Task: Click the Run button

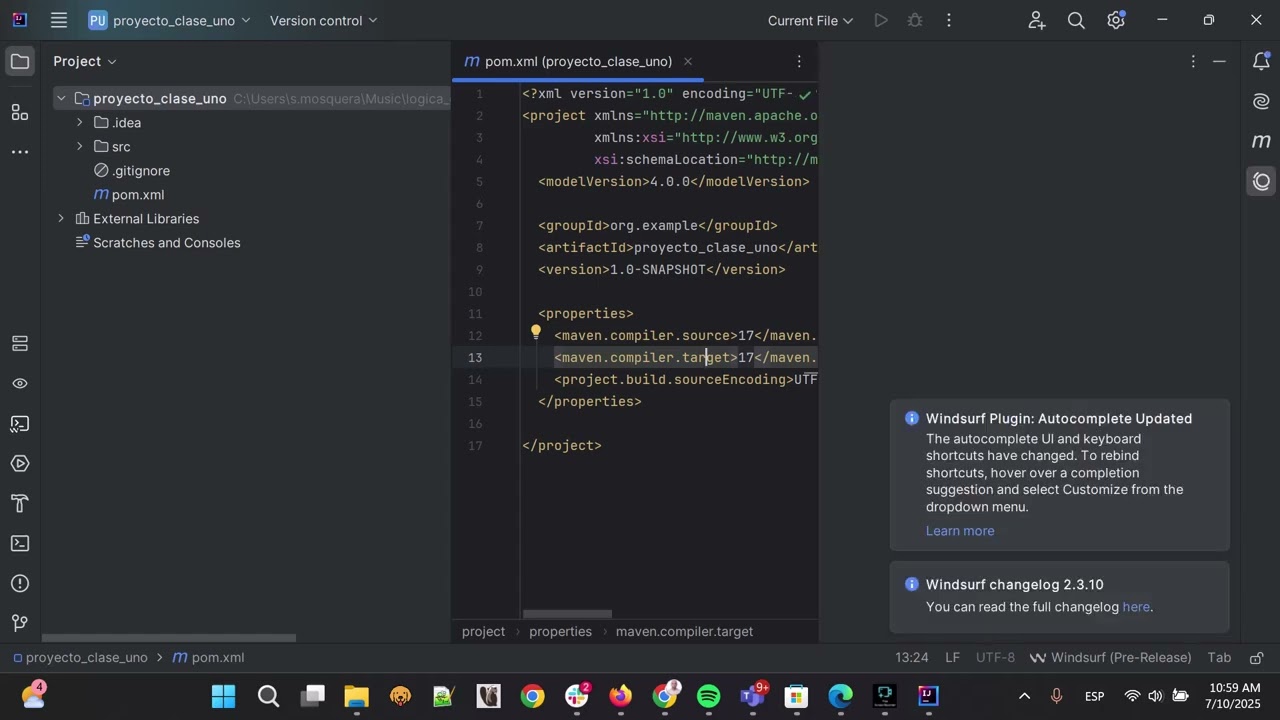Action: click(x=880, y=20)
